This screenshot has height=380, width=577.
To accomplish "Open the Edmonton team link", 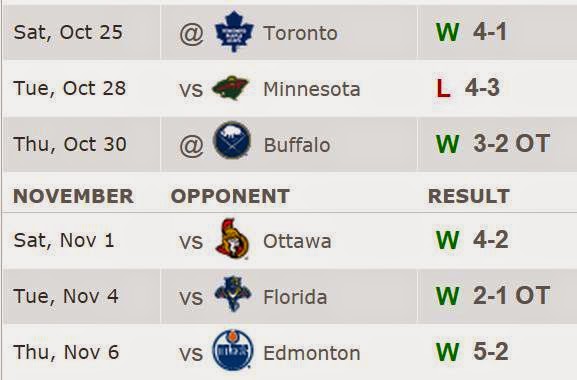I will [x=312, y=354].
